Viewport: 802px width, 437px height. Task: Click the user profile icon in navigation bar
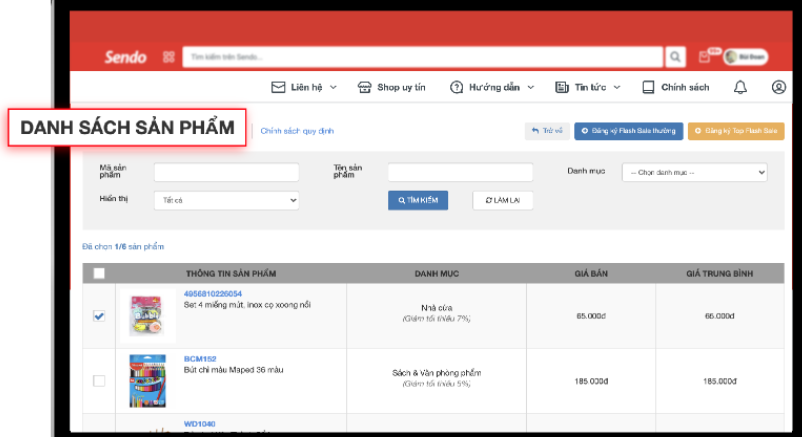coord(779,87)
